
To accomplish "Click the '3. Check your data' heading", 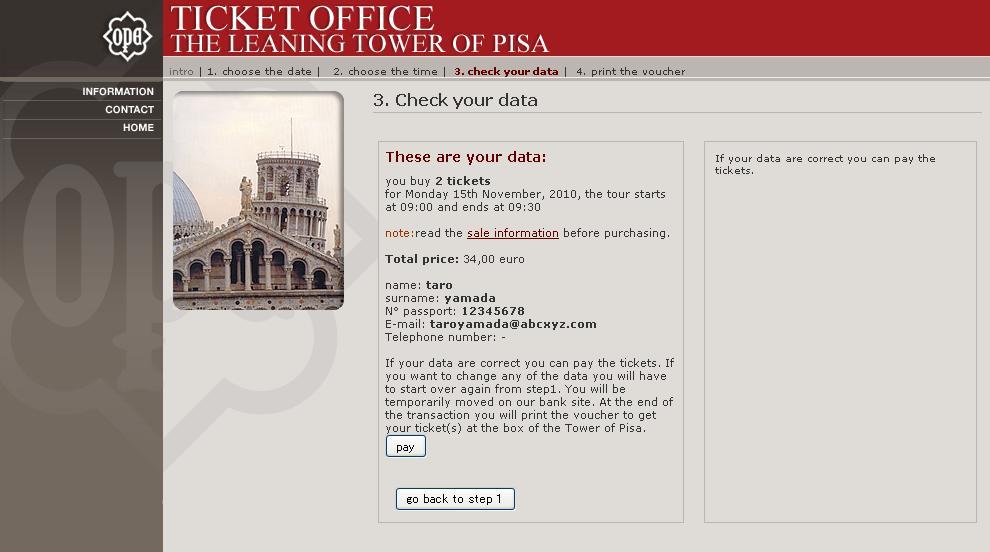I will 455,100.
